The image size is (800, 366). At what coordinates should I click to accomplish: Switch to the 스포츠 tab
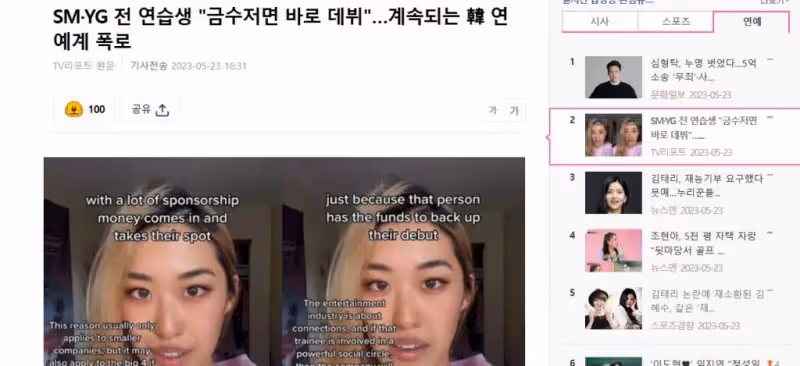point(675,21)
